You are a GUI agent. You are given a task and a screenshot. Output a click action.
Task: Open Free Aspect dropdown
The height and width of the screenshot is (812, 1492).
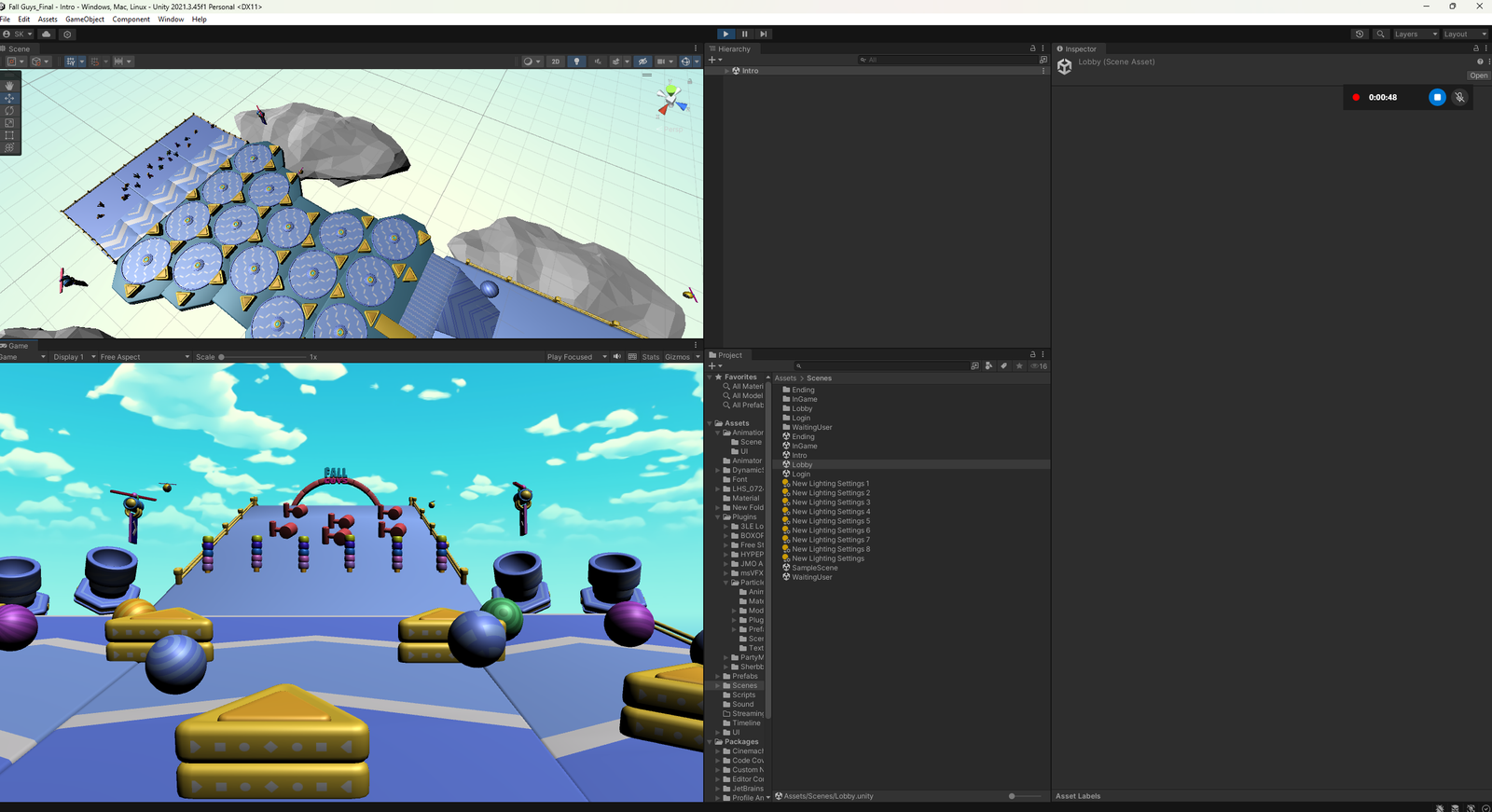tap(144, 357)
